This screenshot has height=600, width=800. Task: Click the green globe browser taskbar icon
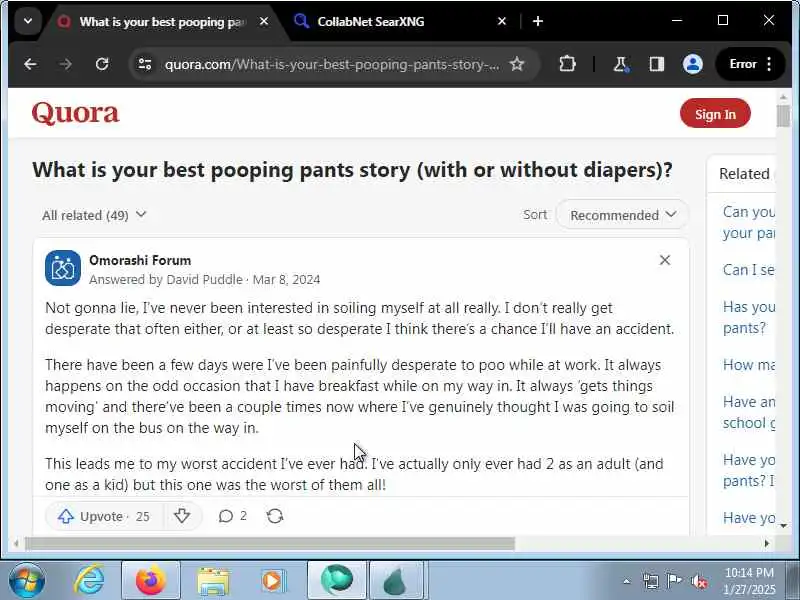(x=337, y=581)
